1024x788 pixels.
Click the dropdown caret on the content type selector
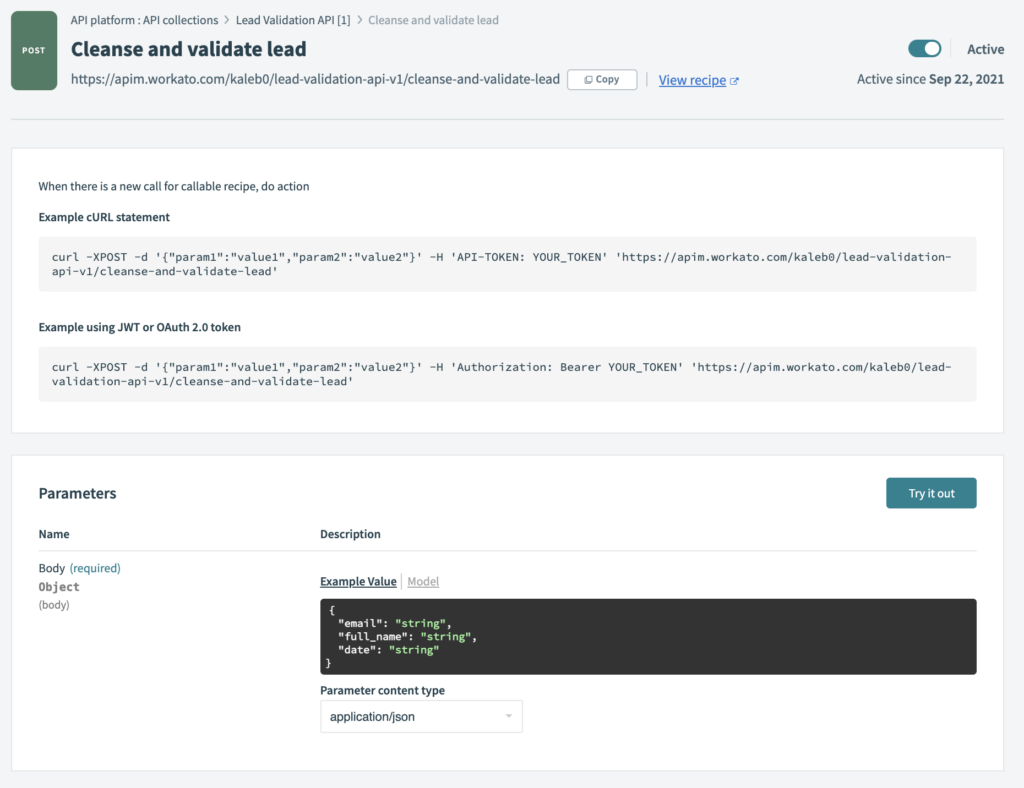[508, 716]
